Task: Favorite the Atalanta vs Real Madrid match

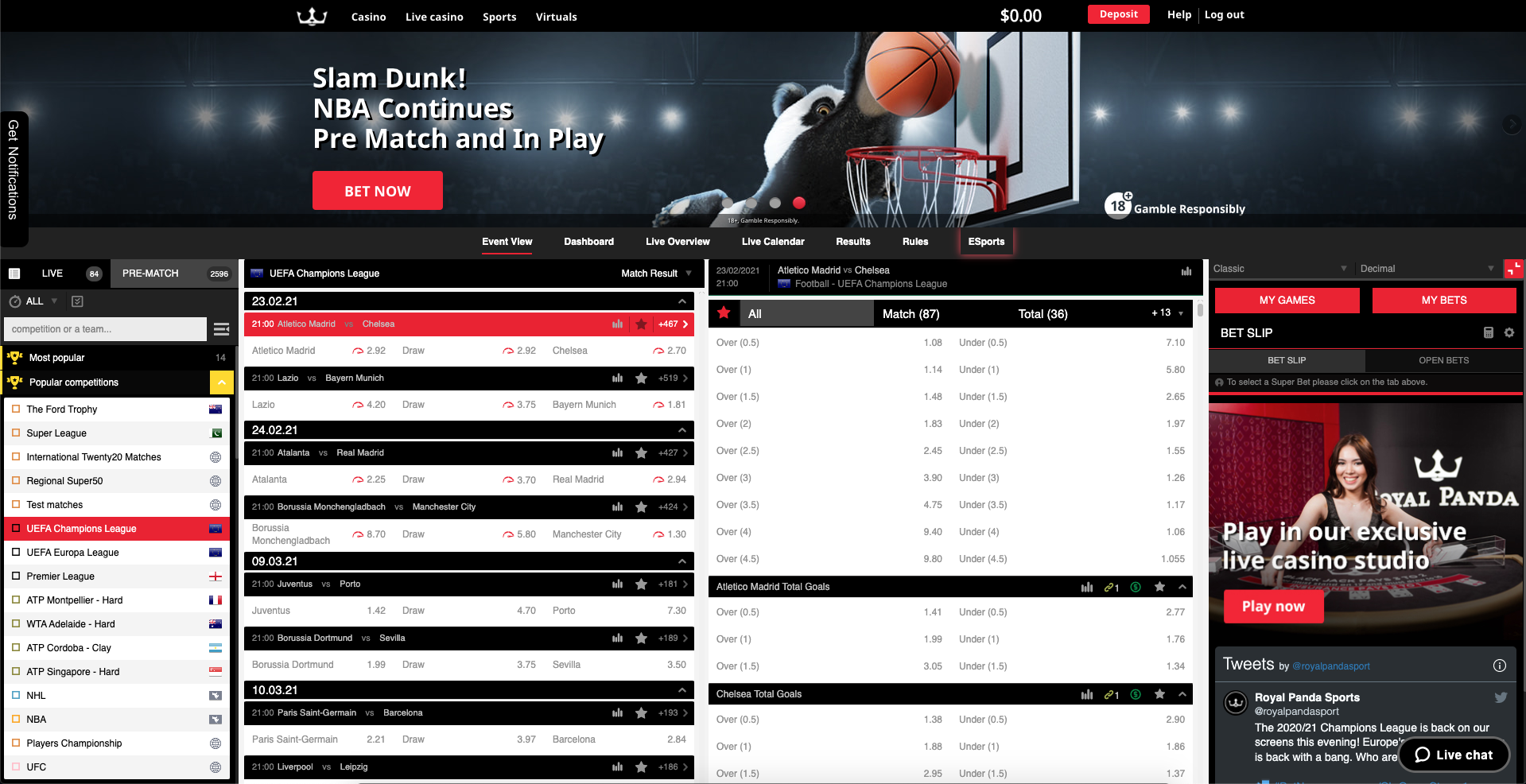Action: [641, 453]
